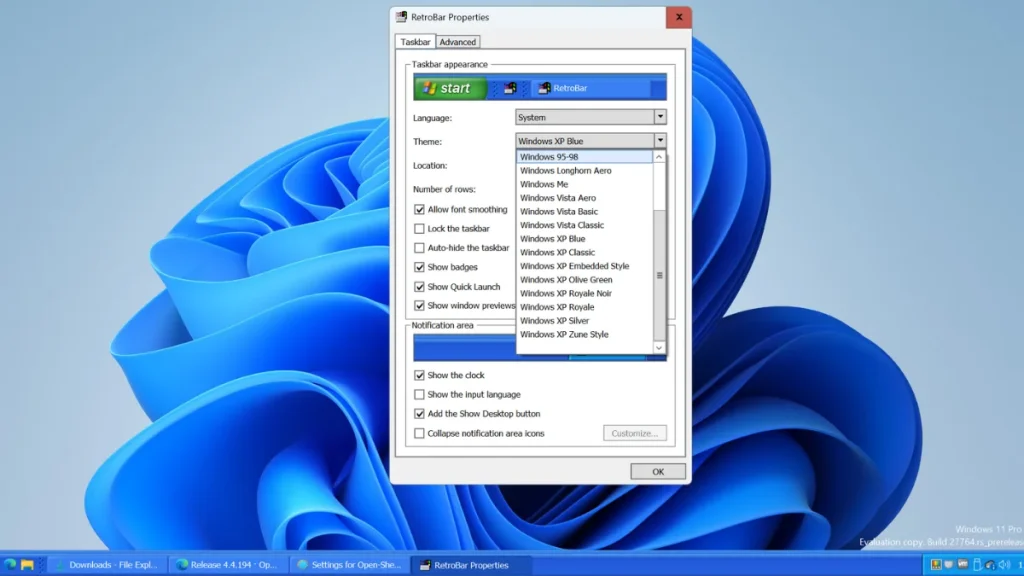Open the Theme dropdown arrow
The image size is (1024, 576).
pyautogui.click(x=660, y=141)
